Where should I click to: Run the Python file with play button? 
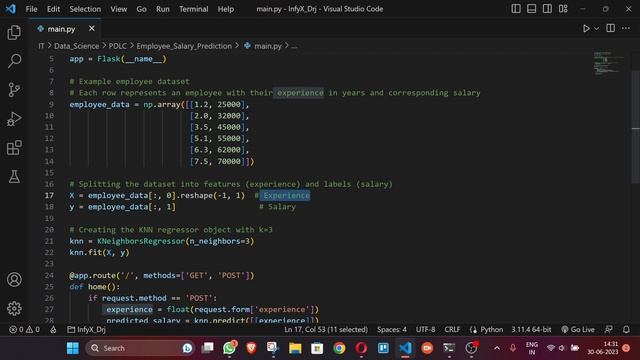tap(586, 29)
